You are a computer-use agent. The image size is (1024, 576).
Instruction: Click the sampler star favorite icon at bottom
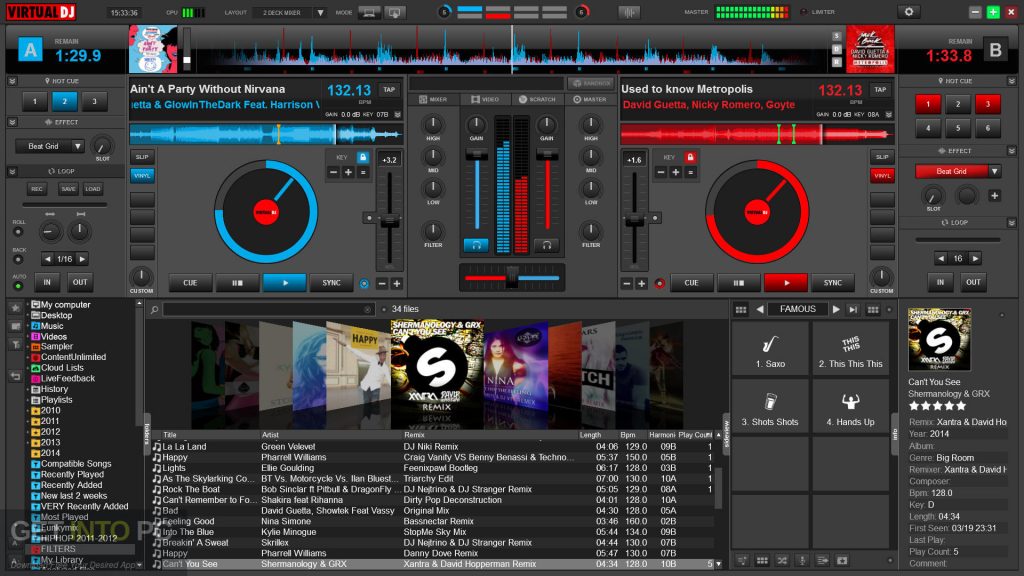[x=842, y=560]
